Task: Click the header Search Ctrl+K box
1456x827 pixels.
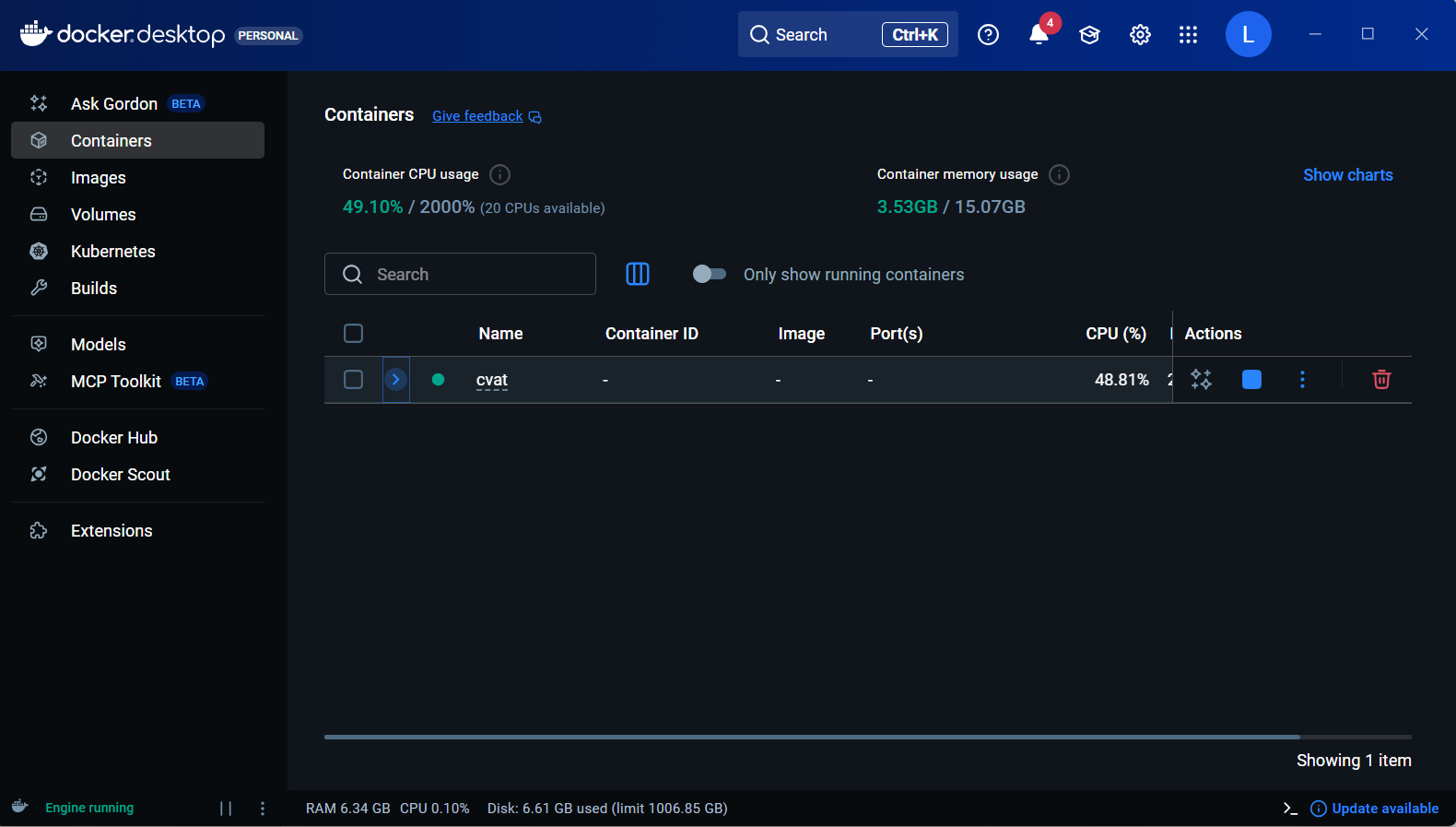Action: click(x=848, y=34)
